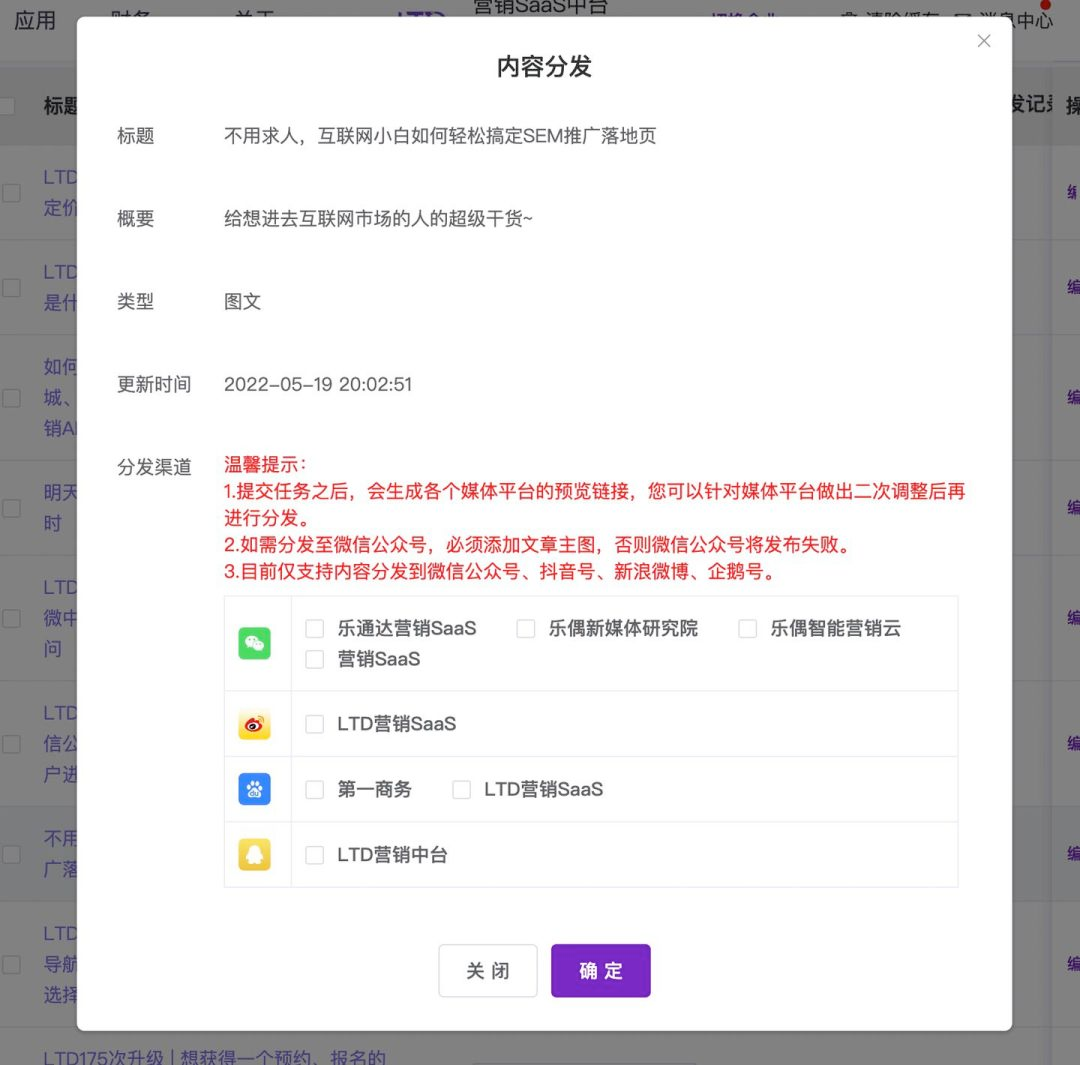Click the 分发渠道 label
Viewport: 1080px width, 1065px height.
[x=154, y=467]
